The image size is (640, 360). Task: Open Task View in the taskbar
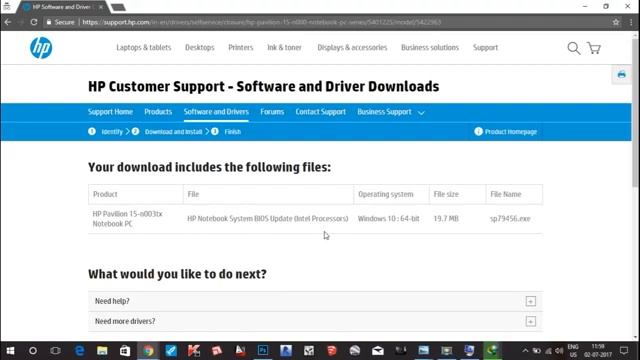[56, 351]
